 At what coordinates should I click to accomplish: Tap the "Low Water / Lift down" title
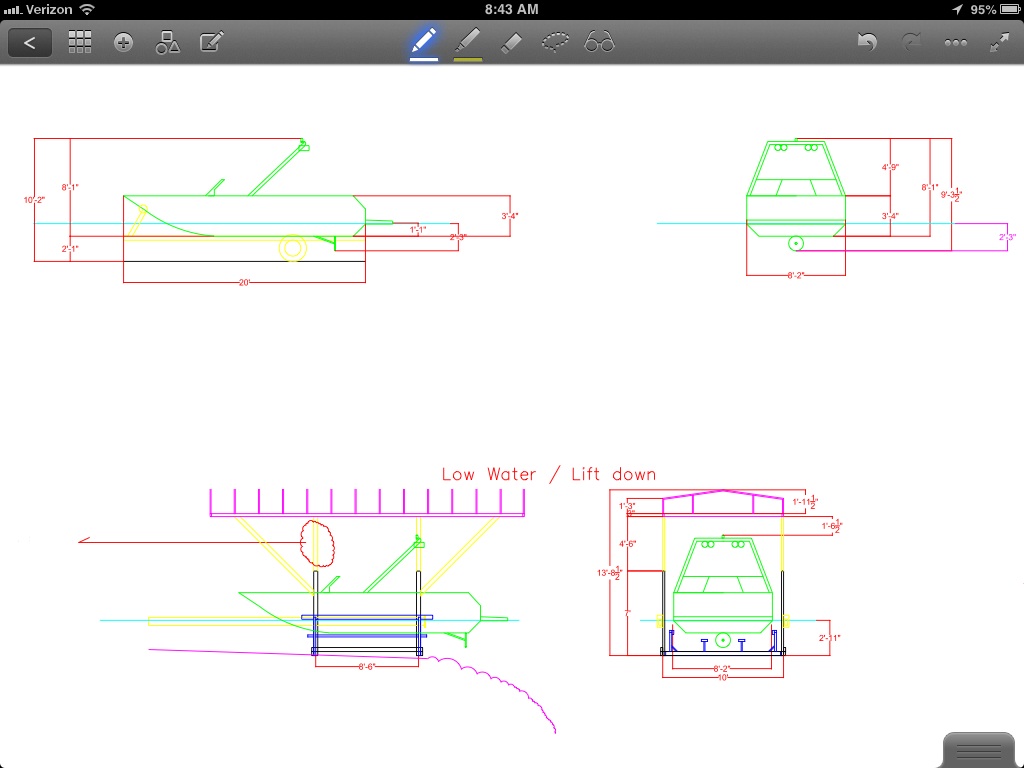coord(549,474)
